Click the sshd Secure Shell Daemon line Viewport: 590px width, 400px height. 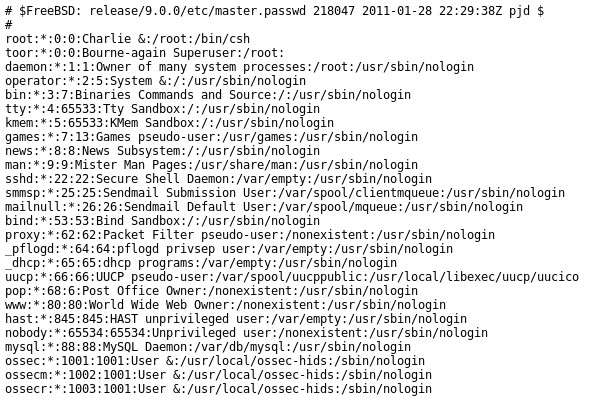coord(218,179)
